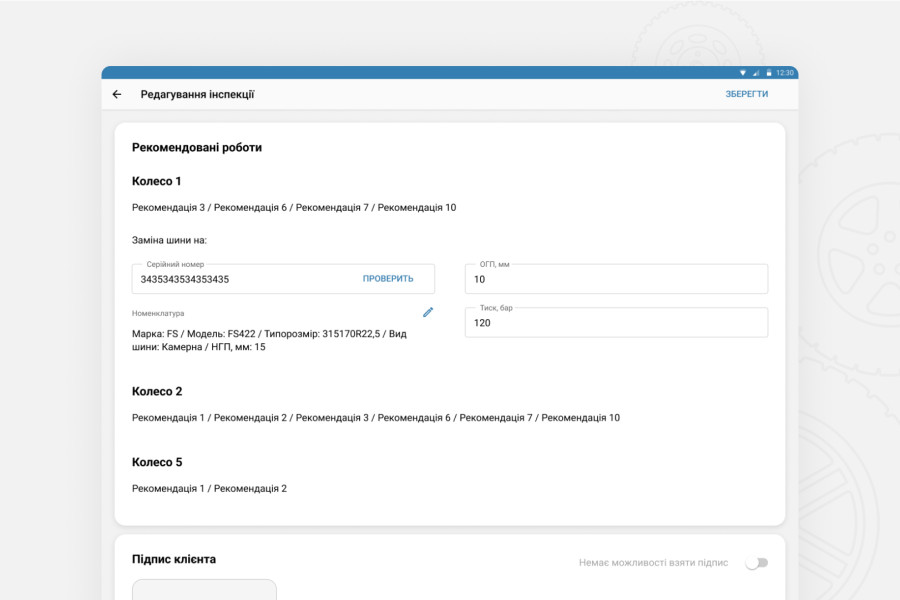Tap the back arrow in the header
The image size is (900, 600).
[x=117, y=95]
